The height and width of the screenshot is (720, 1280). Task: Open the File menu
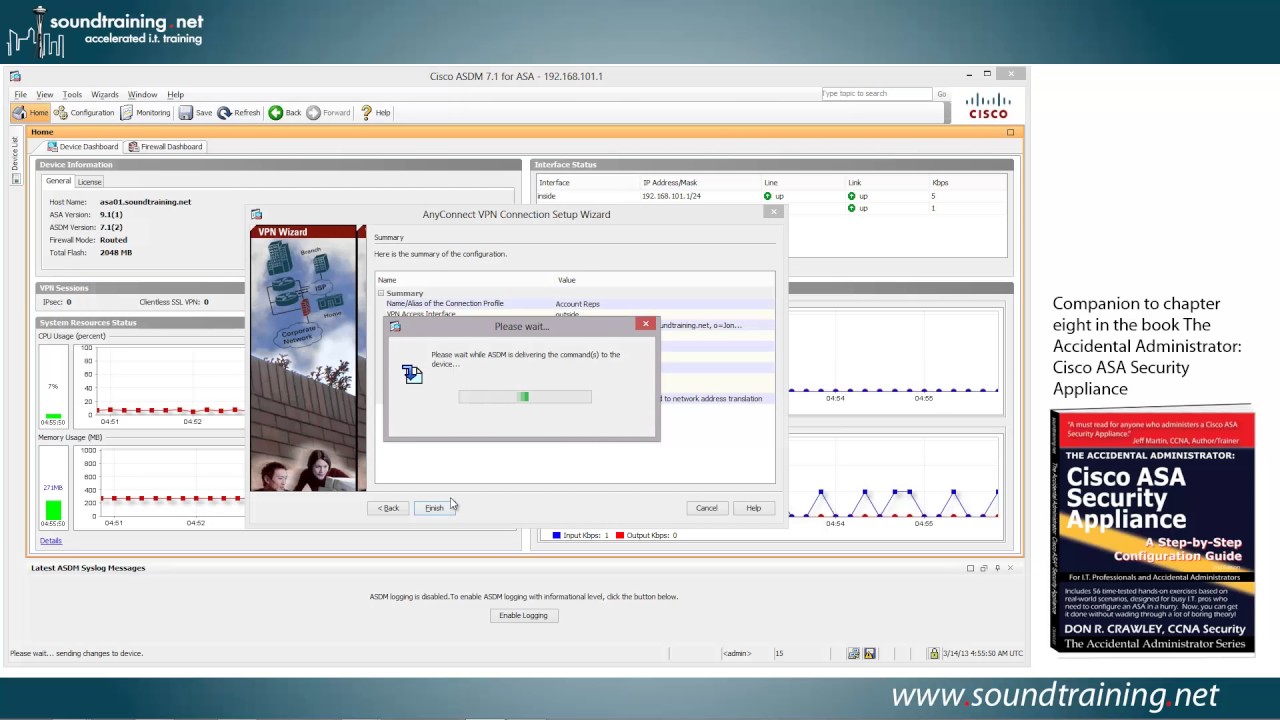(x=20, y=95)
